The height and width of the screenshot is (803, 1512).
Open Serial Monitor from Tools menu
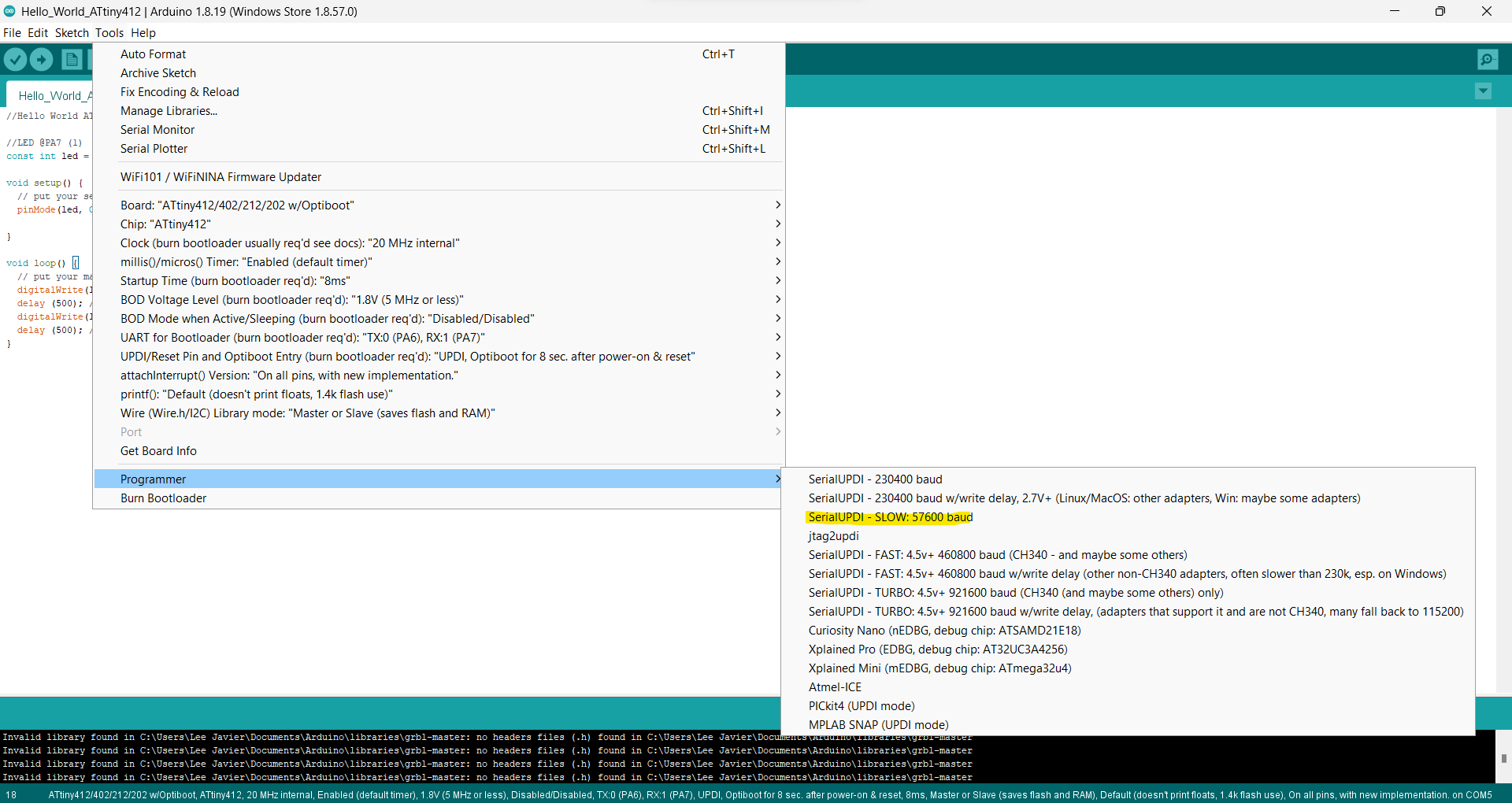point(439,130)
